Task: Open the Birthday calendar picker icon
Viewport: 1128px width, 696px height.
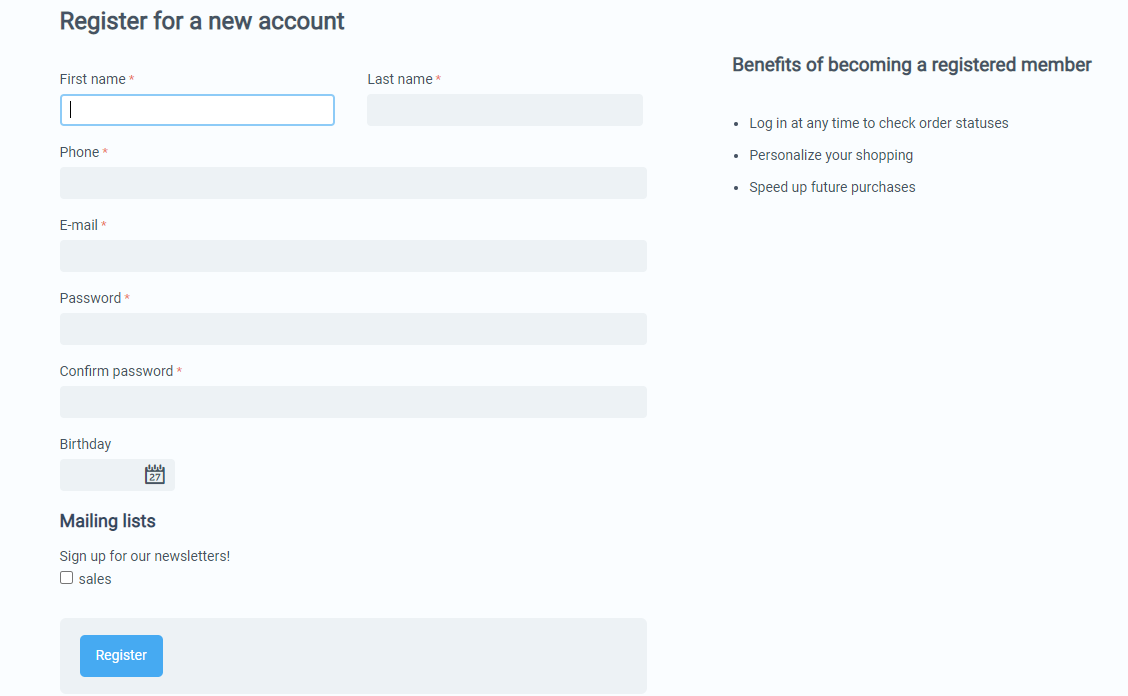Action: pos(155,474)
